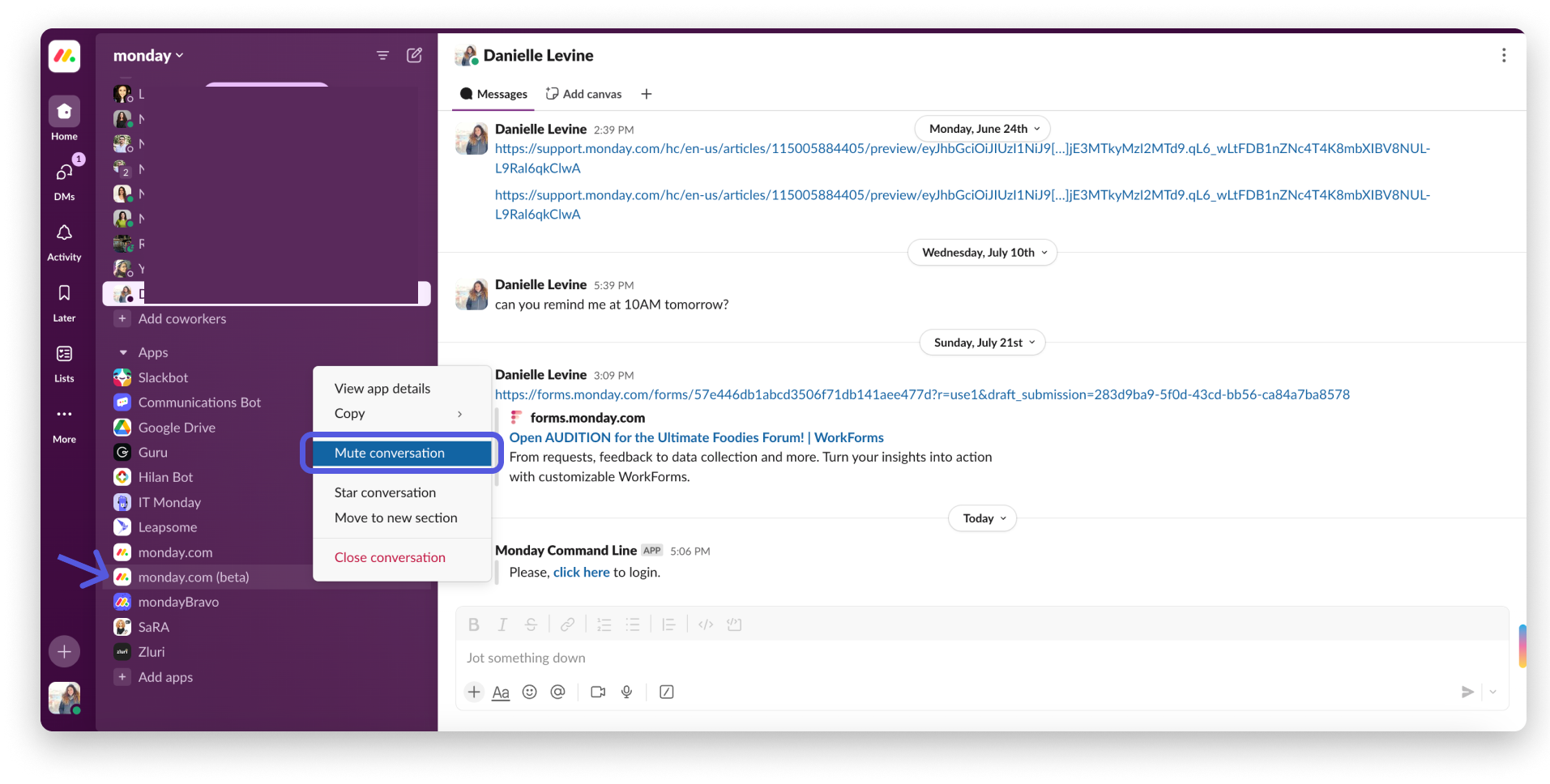
Task: Open Monday, June 24th date dropdown
Action: point(983,129)
